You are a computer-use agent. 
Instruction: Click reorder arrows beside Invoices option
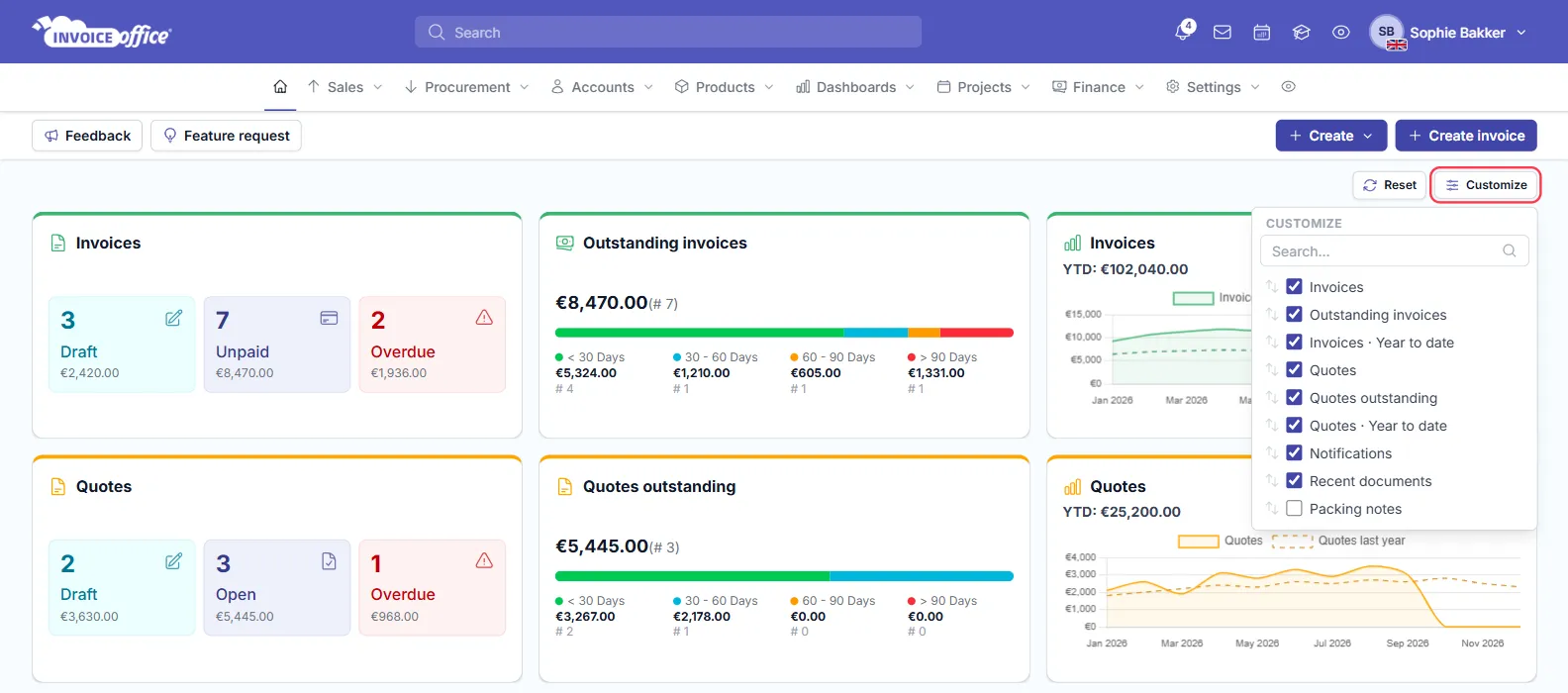pyautogui.click(x=1272, y=287)
